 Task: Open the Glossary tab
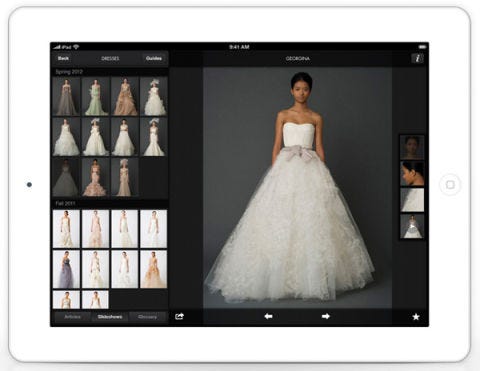point(147,317)
